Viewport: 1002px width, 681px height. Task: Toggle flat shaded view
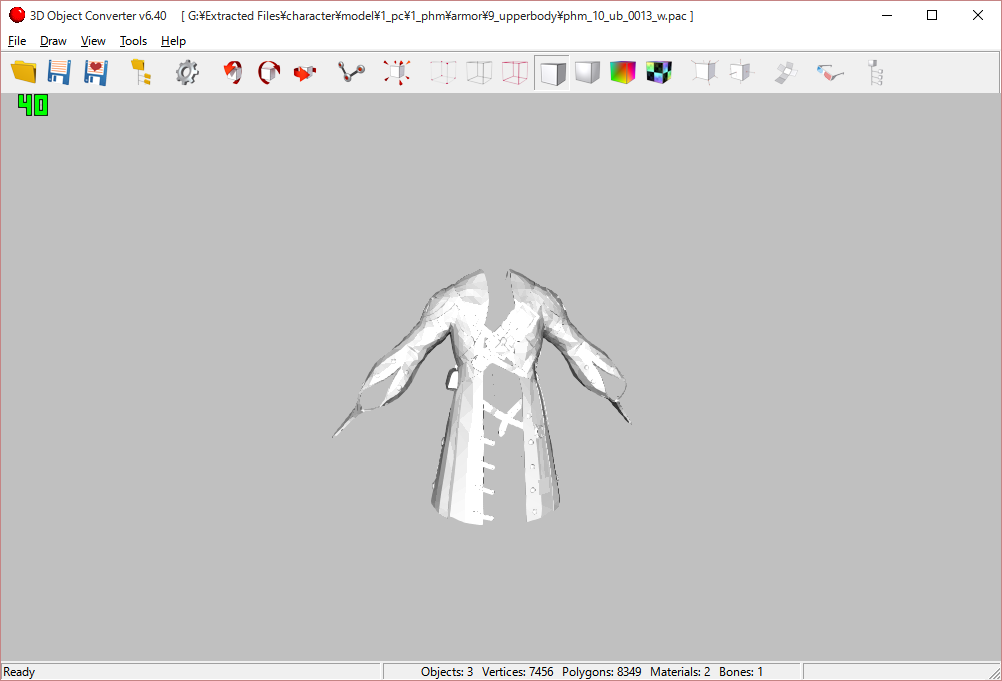click(551, 71)
